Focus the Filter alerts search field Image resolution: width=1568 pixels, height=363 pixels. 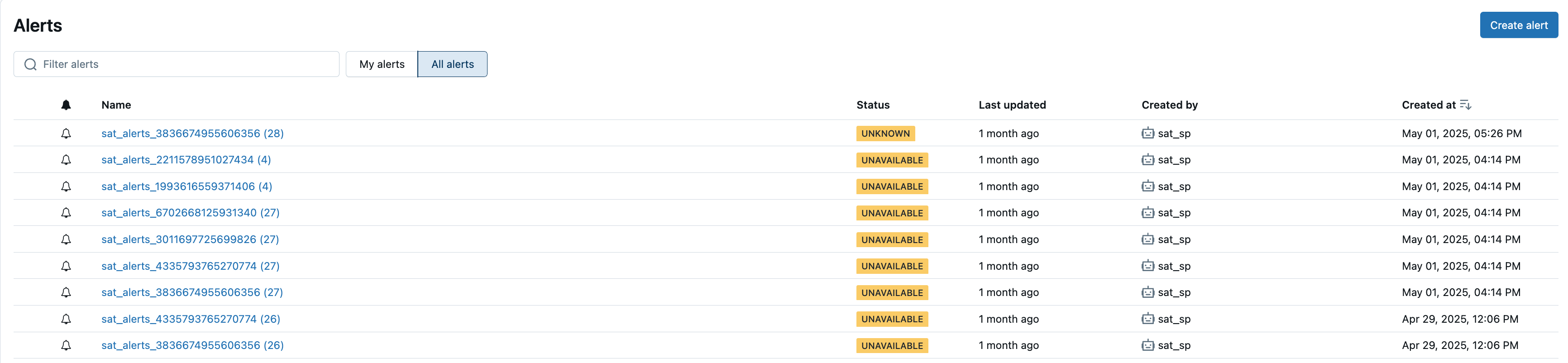pyautogui.click(x=177, y=64)
